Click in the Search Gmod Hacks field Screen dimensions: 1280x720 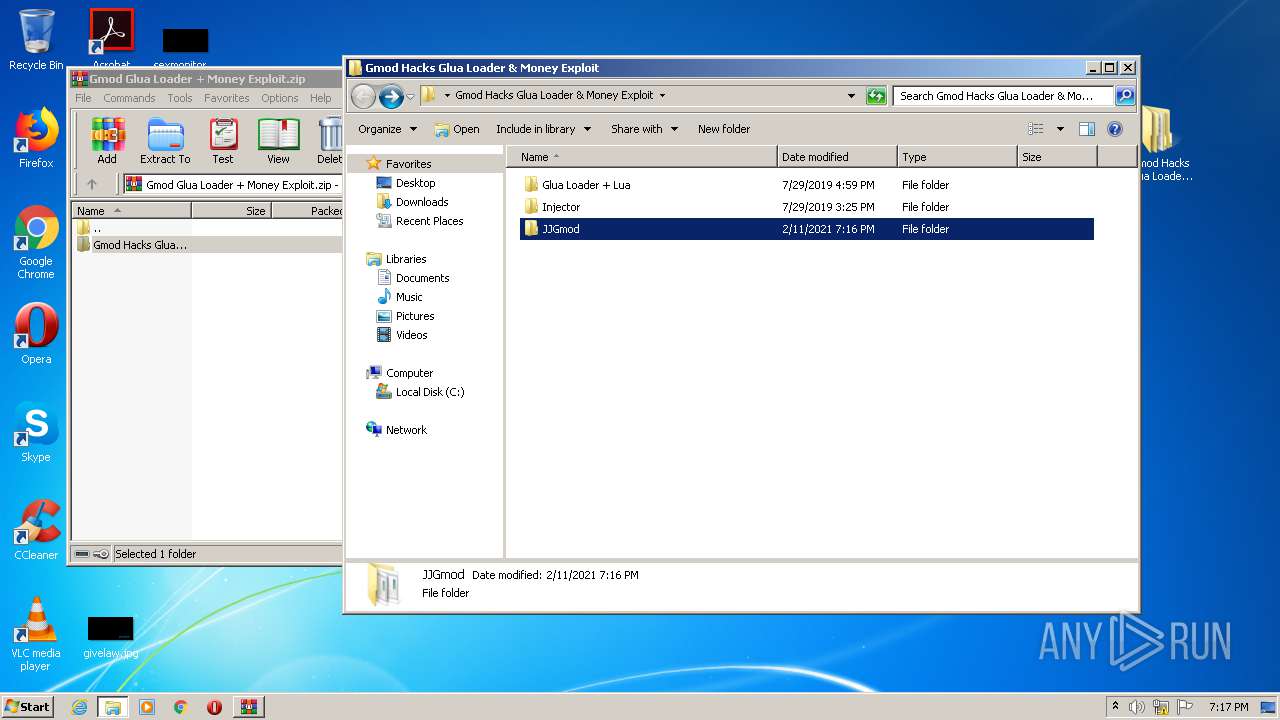coord(1003,96)
